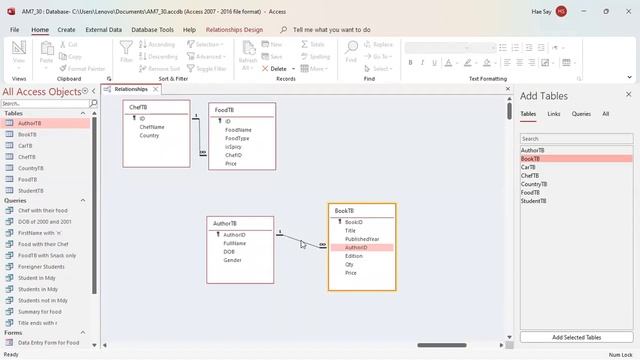Open the text highlight color picker

[477, 62]
